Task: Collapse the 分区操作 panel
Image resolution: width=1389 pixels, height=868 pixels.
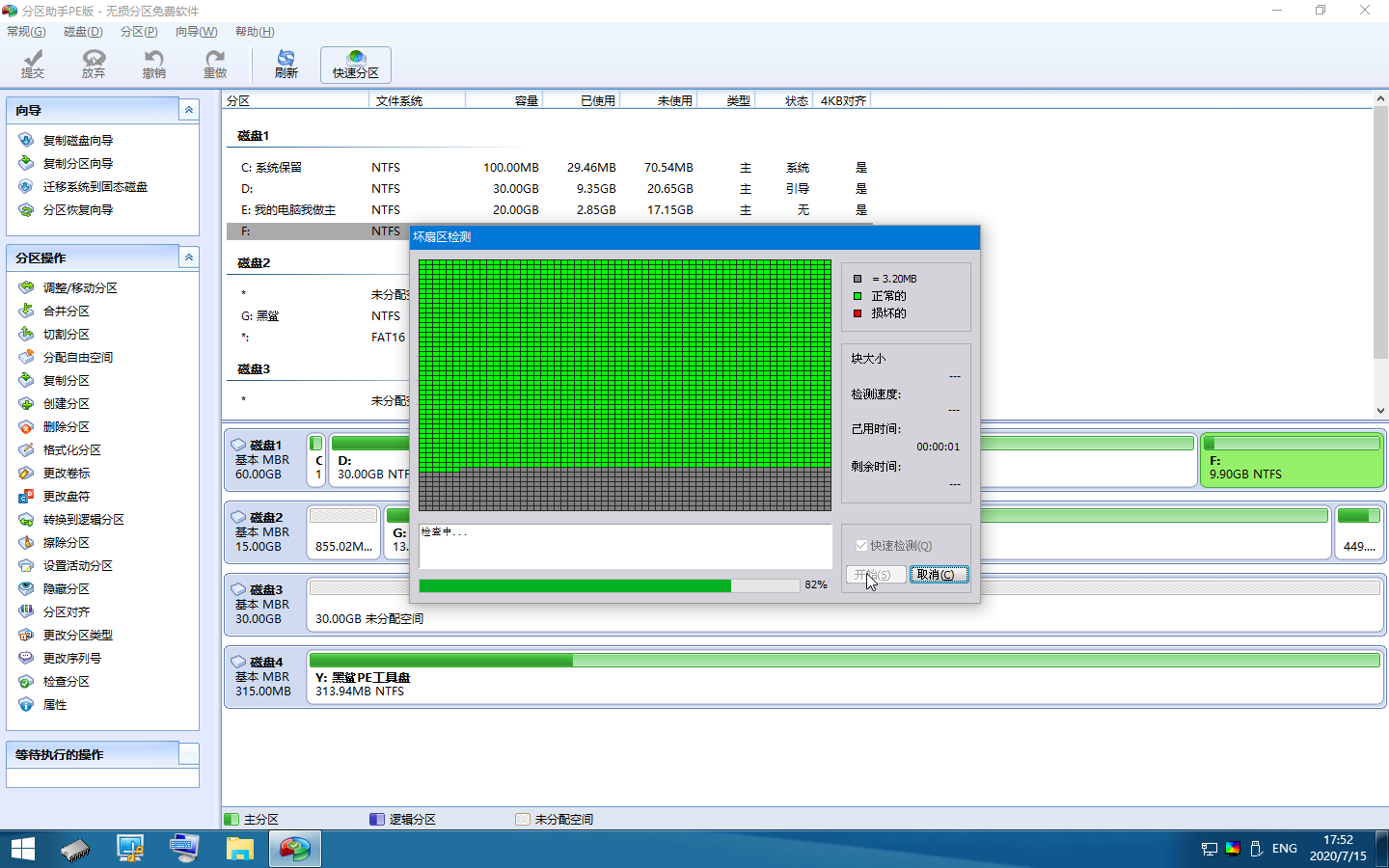Action: point(189,258)
